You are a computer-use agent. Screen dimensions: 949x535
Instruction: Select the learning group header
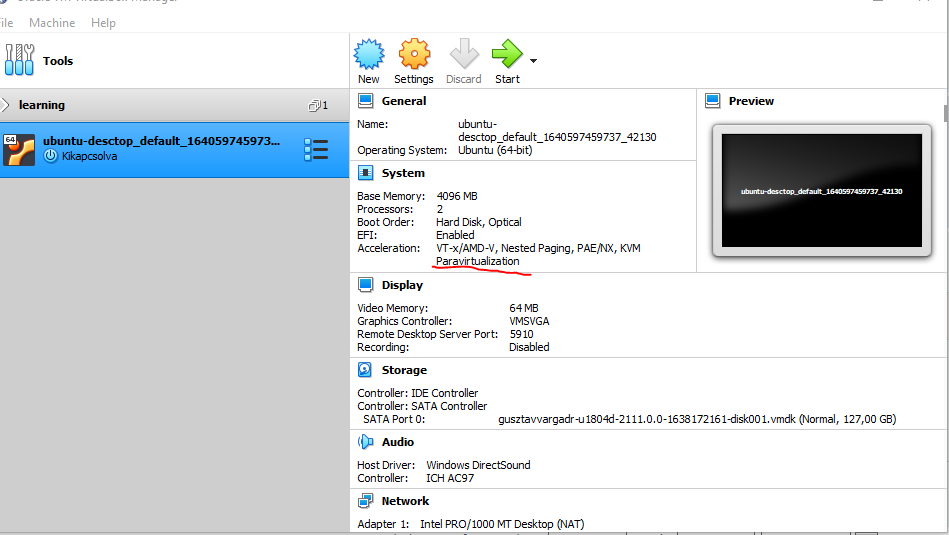pos(174,105)
